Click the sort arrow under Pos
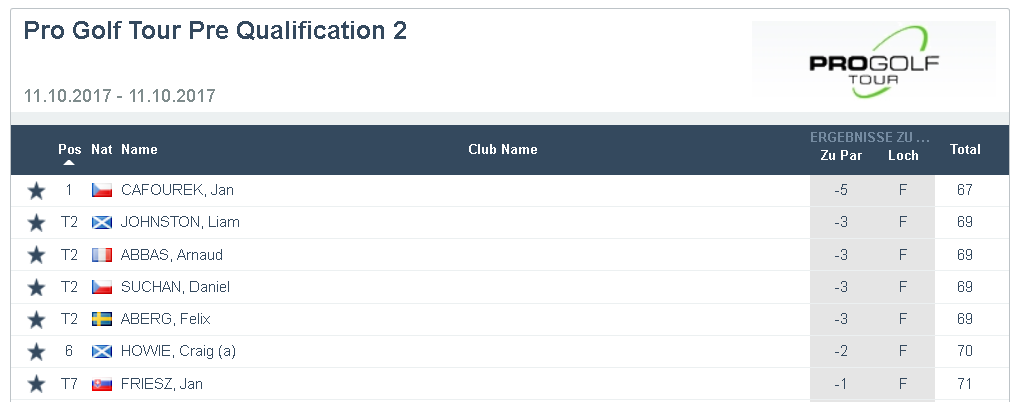Image resolution: width=1022 pixels, height=413 pixels. click(69, 162)
